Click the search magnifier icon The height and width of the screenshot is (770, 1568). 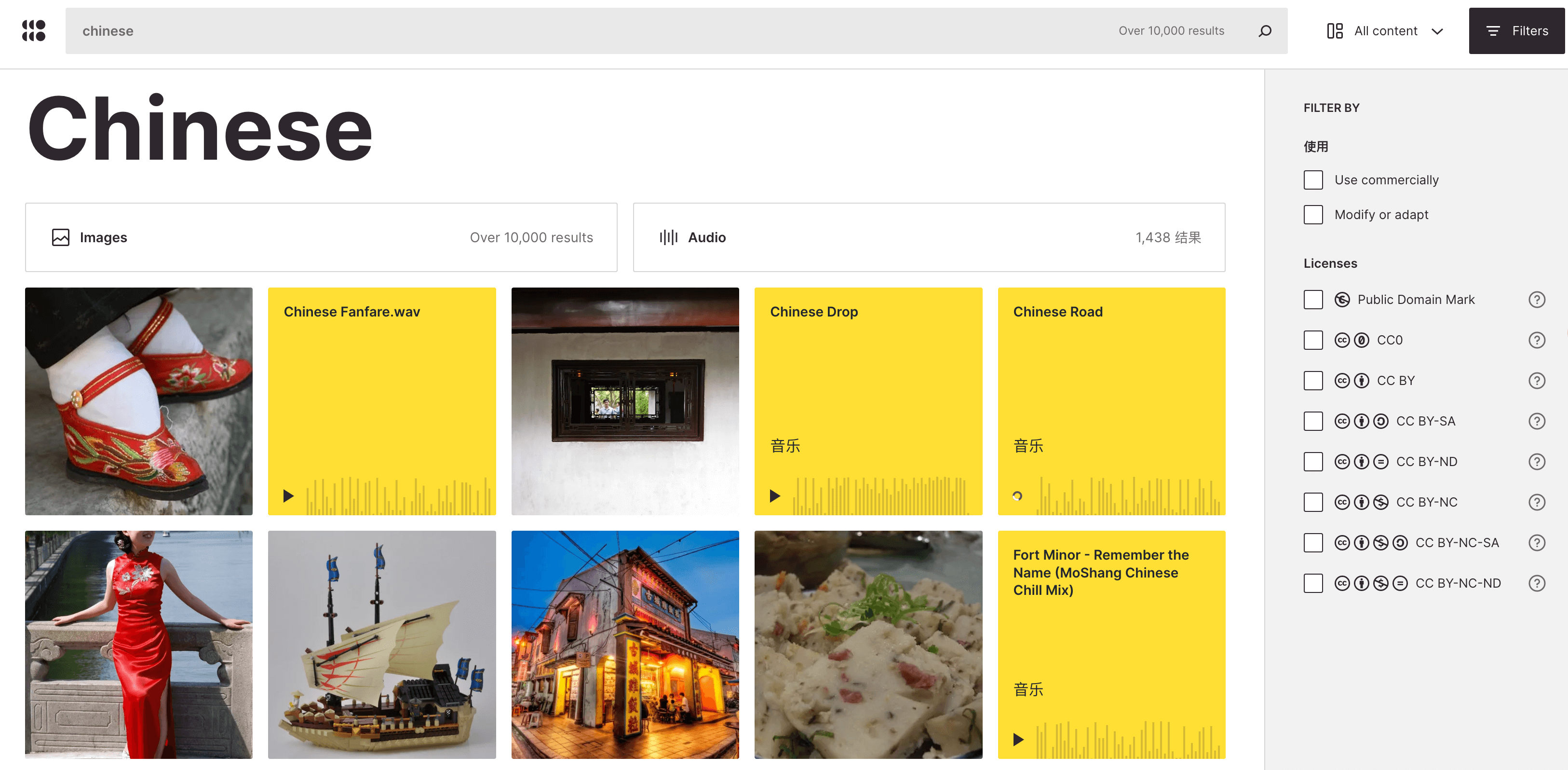click(1265, 30)
